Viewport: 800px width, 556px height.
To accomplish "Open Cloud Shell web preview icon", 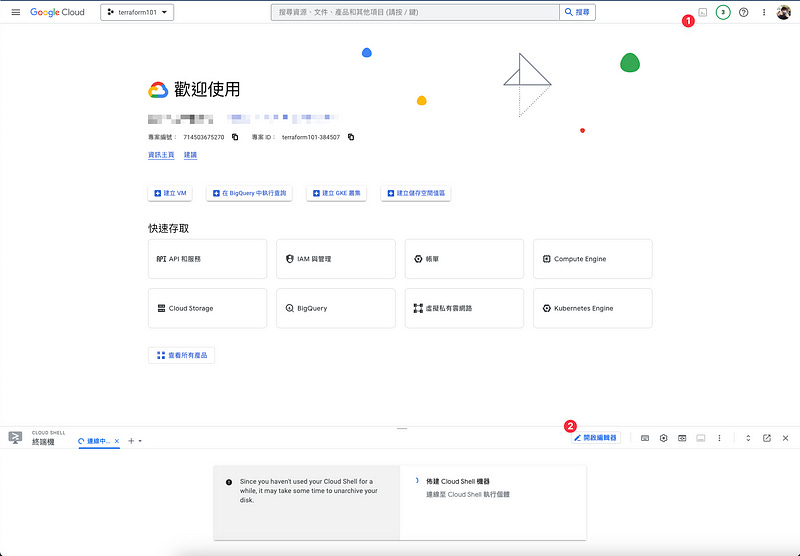I will pos(682,438).
